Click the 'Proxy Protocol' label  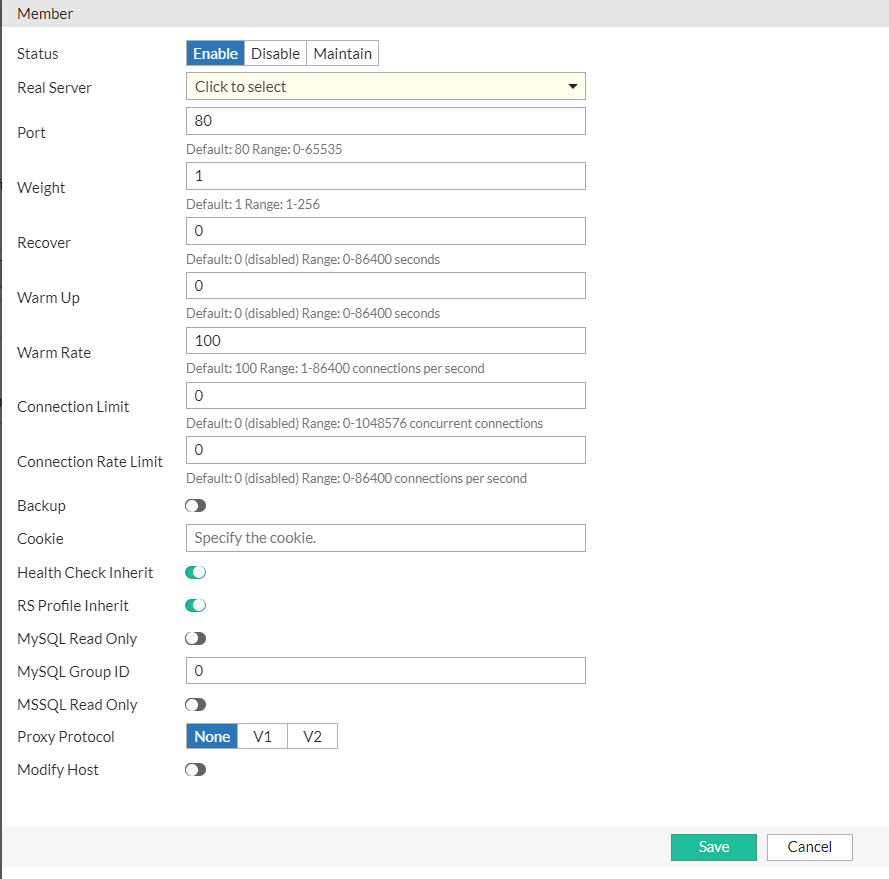(66, 737)
